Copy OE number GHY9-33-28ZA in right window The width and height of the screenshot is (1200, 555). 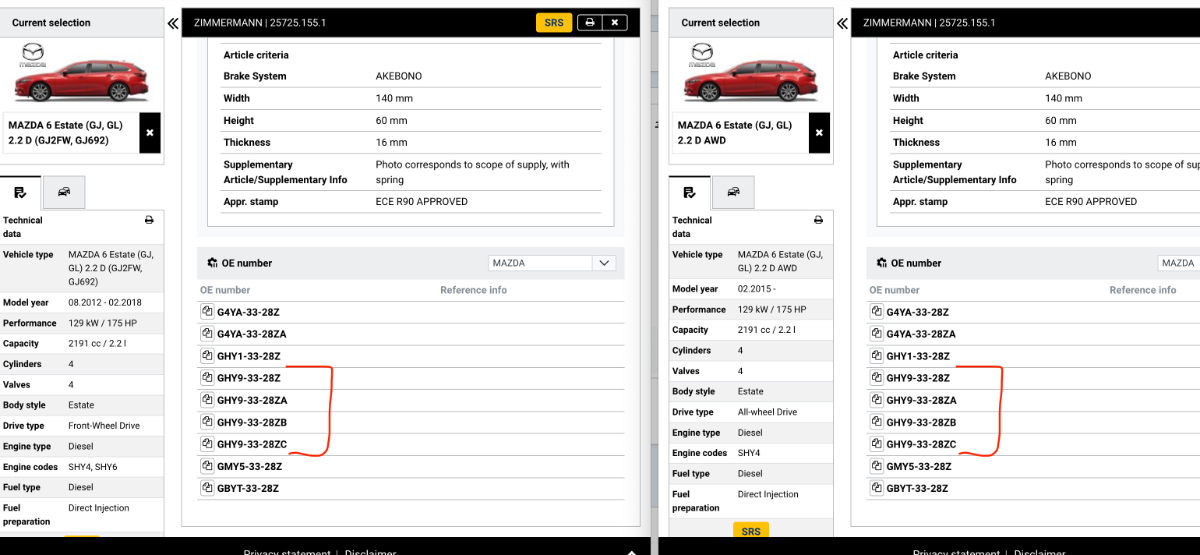tap(877, 400)
